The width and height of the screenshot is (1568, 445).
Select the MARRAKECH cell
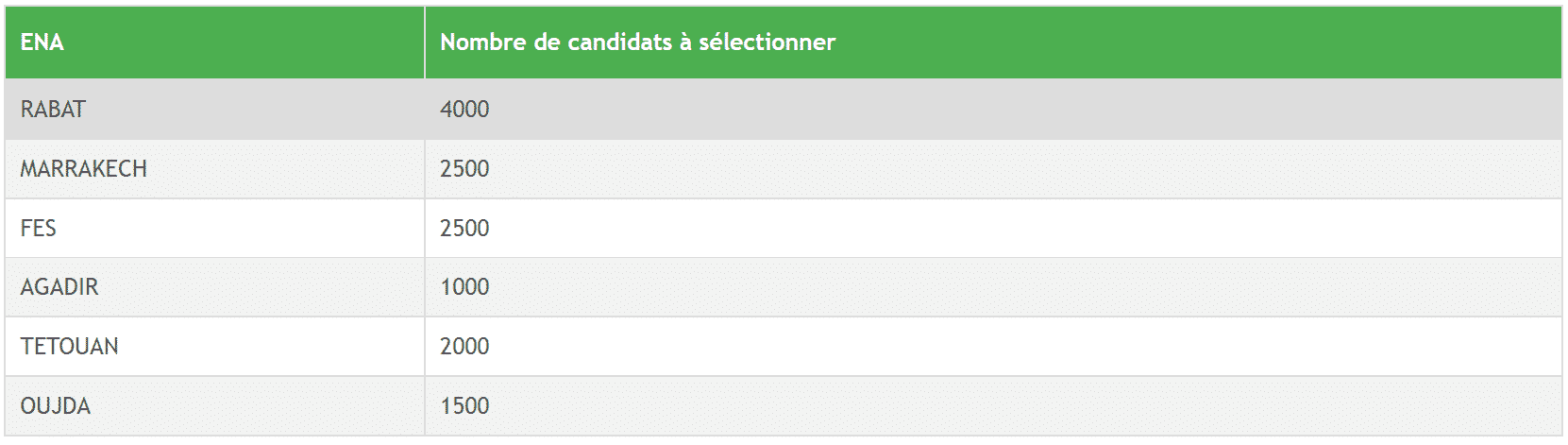pyautogui.click(x=214, y=169)
